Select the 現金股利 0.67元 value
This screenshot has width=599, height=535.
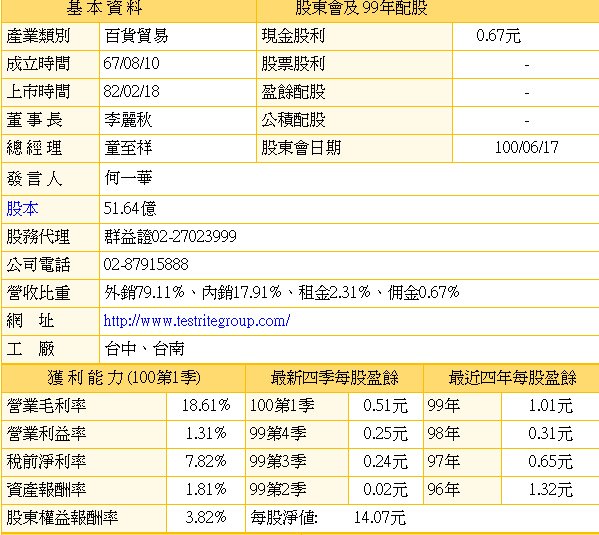tap(498, 36)
